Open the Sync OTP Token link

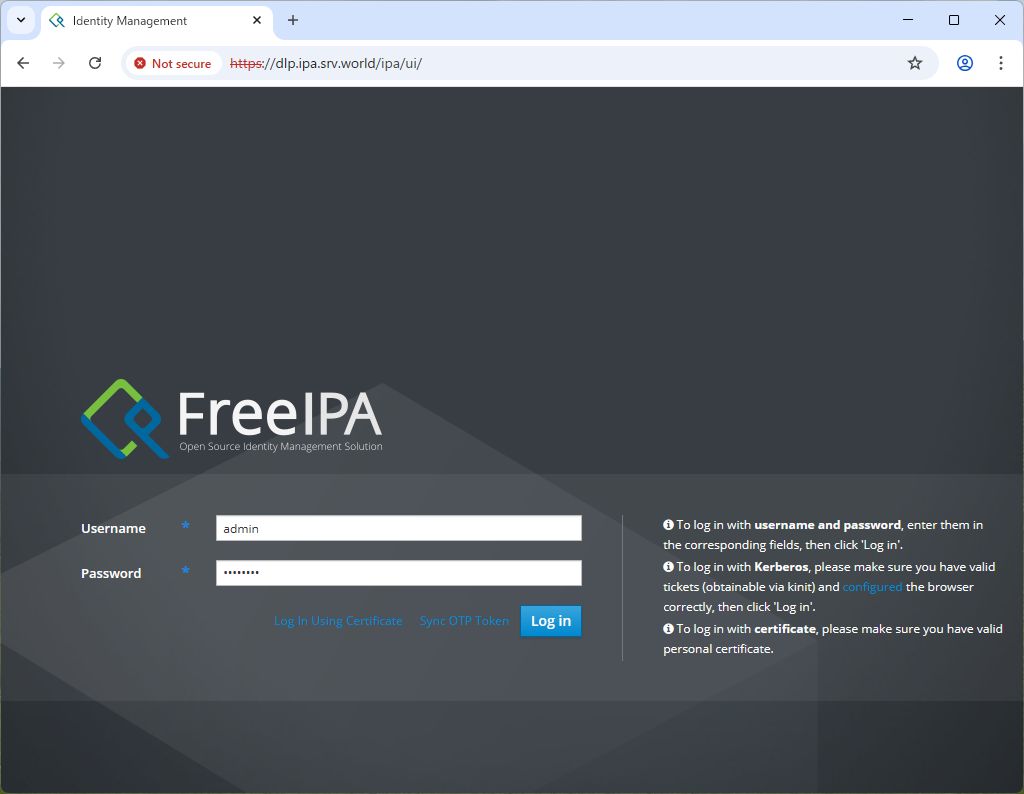pyautogui.click(x=464, y=621)
